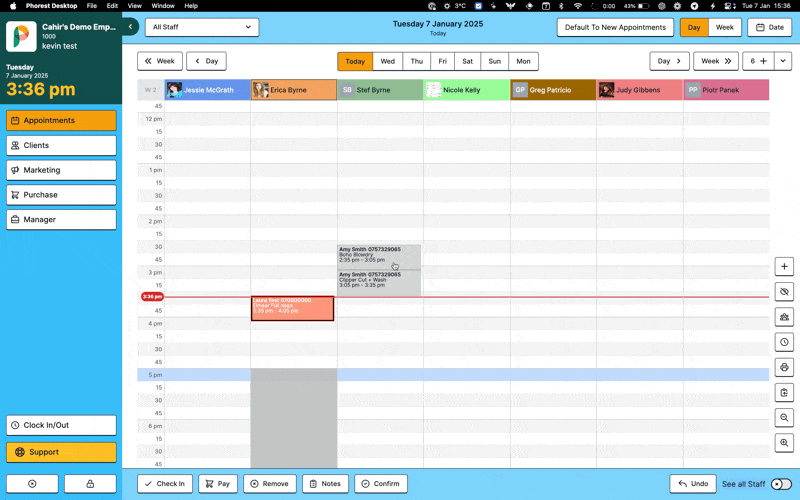Click the clipboard paste icon in right toolbar
800x500 pixels.
[784, 392]
